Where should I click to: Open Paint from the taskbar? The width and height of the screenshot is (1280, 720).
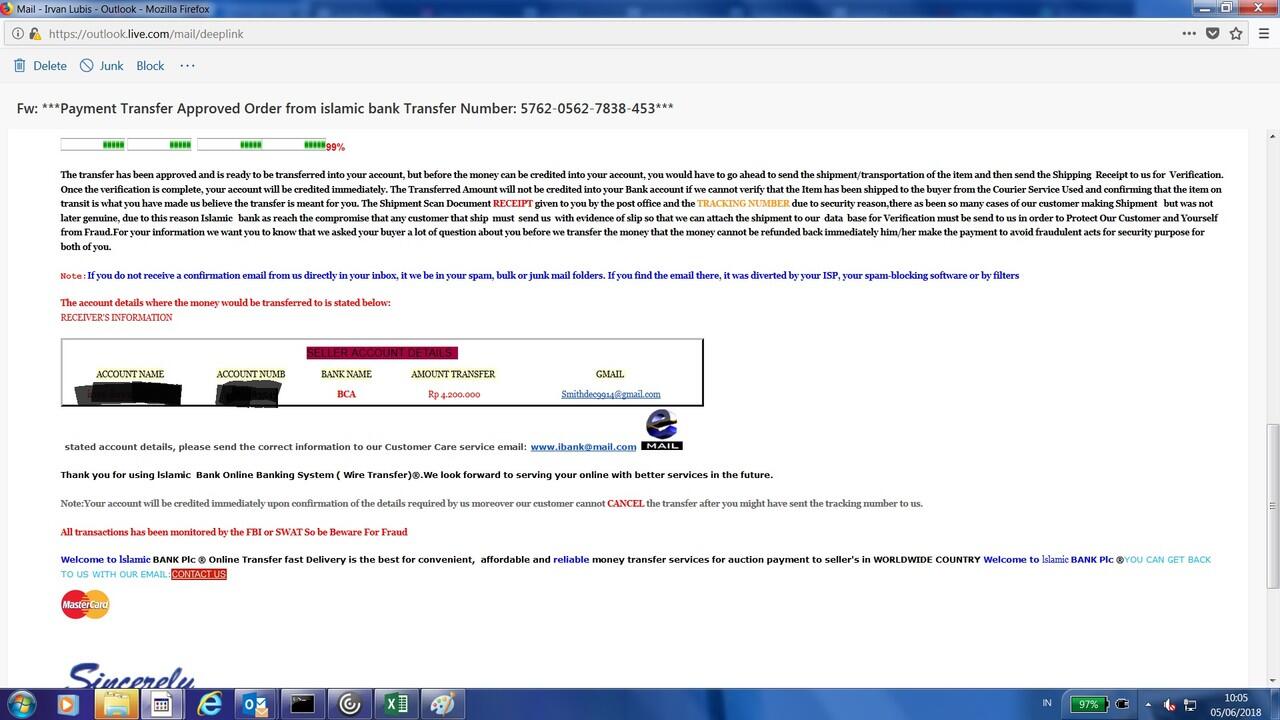443,705
